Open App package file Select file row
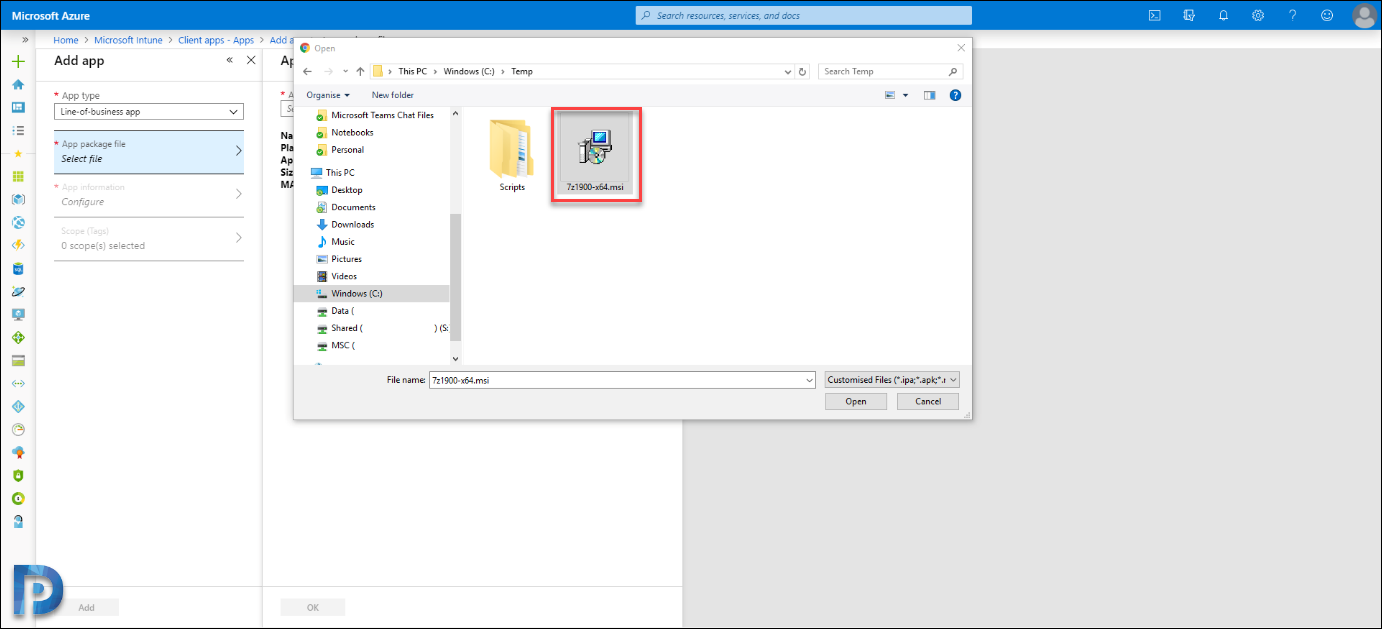Viewport: 1382px width, 629px height. click(x=149, y=151)
